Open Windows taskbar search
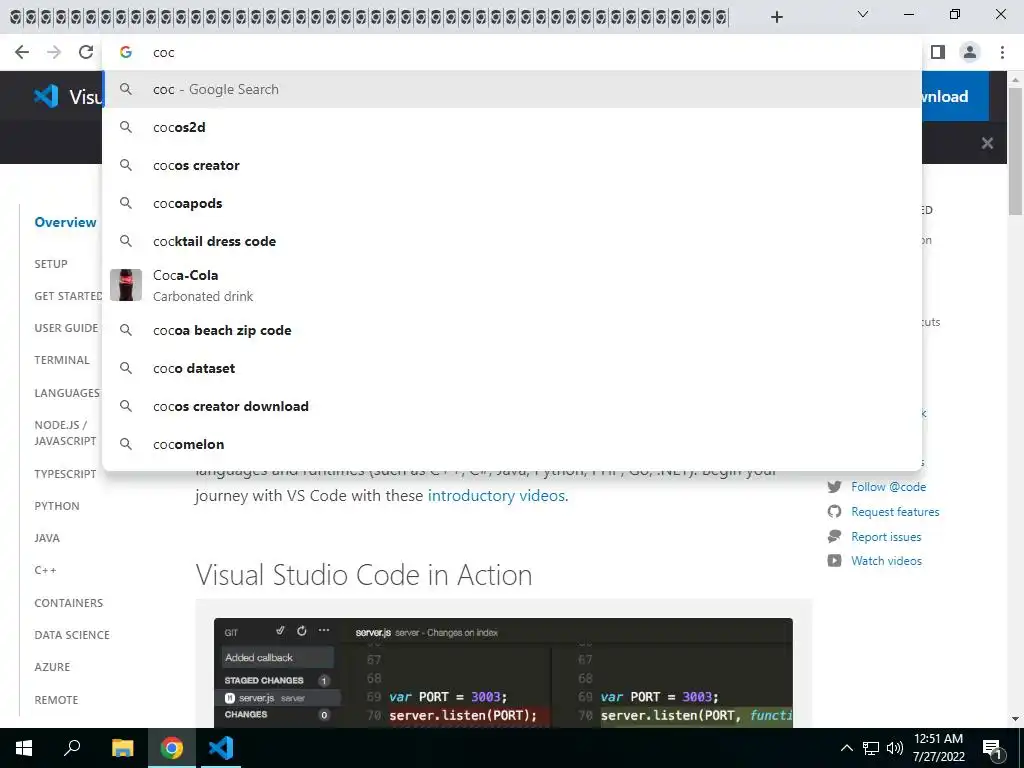The width and height of the screenshot is (1024, 768). [72, 748]
